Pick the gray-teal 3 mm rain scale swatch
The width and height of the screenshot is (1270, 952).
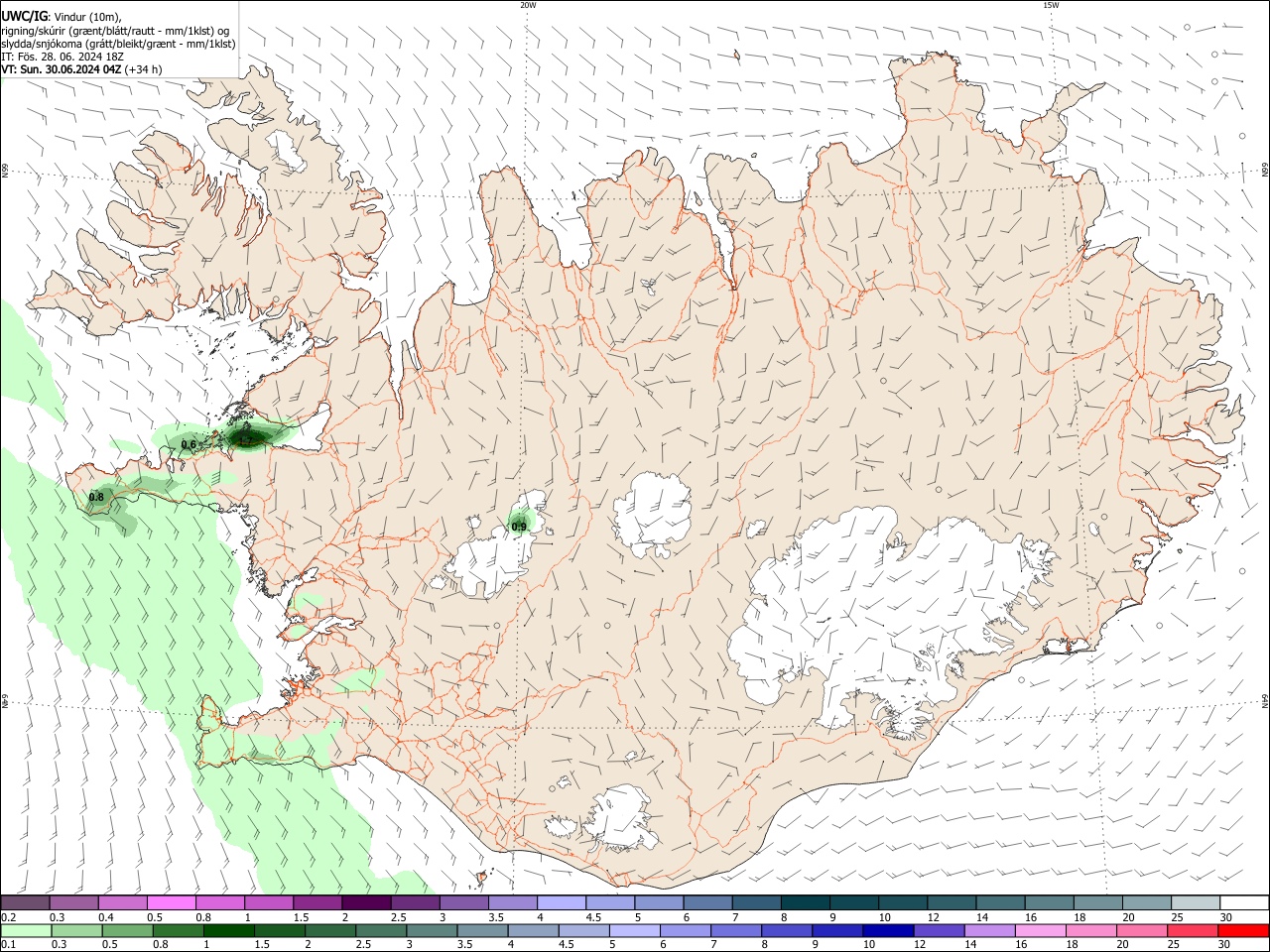(433, 931)
